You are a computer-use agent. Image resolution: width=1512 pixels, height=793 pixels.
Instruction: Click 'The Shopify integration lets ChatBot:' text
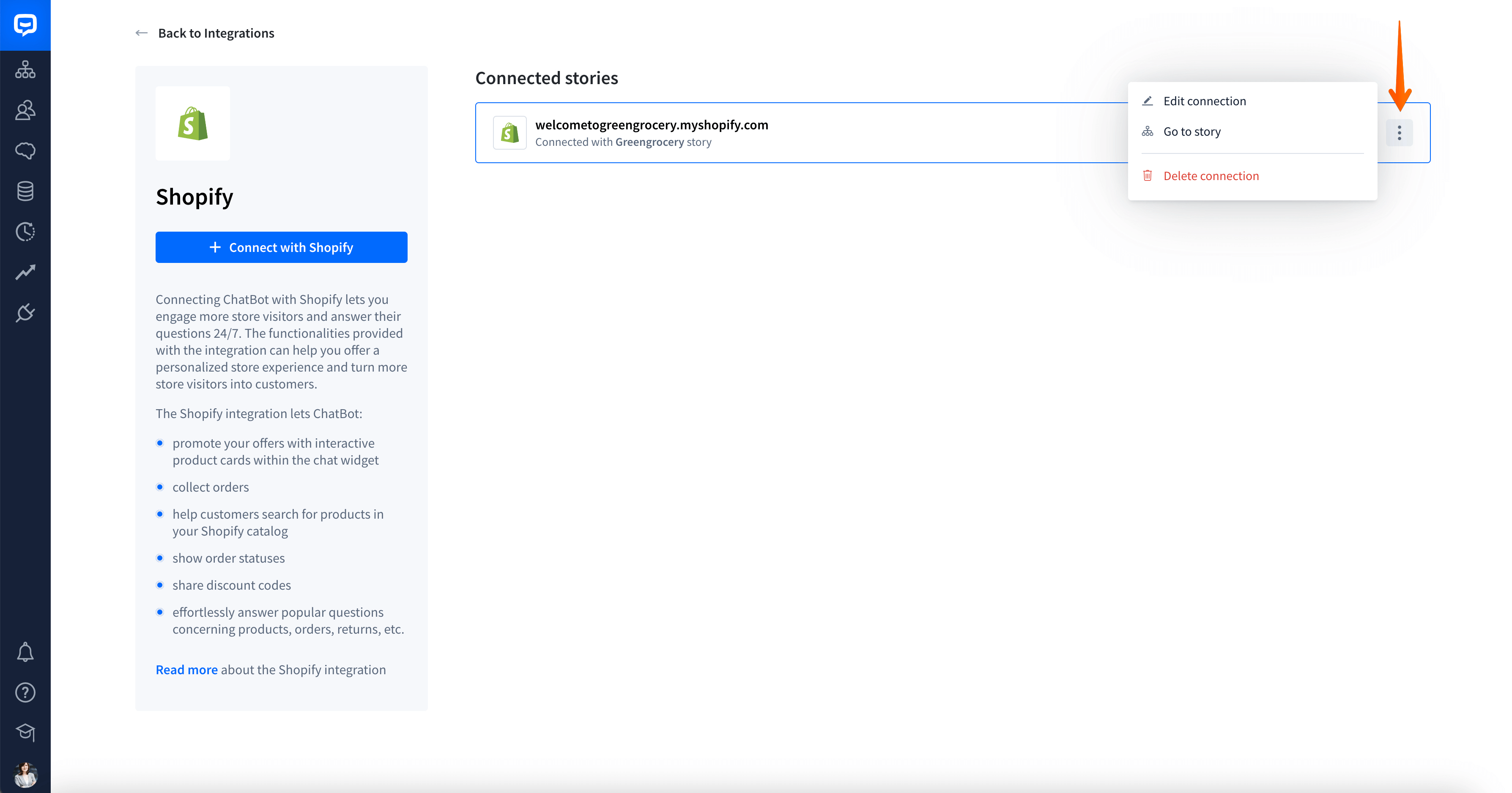point(259,413)
